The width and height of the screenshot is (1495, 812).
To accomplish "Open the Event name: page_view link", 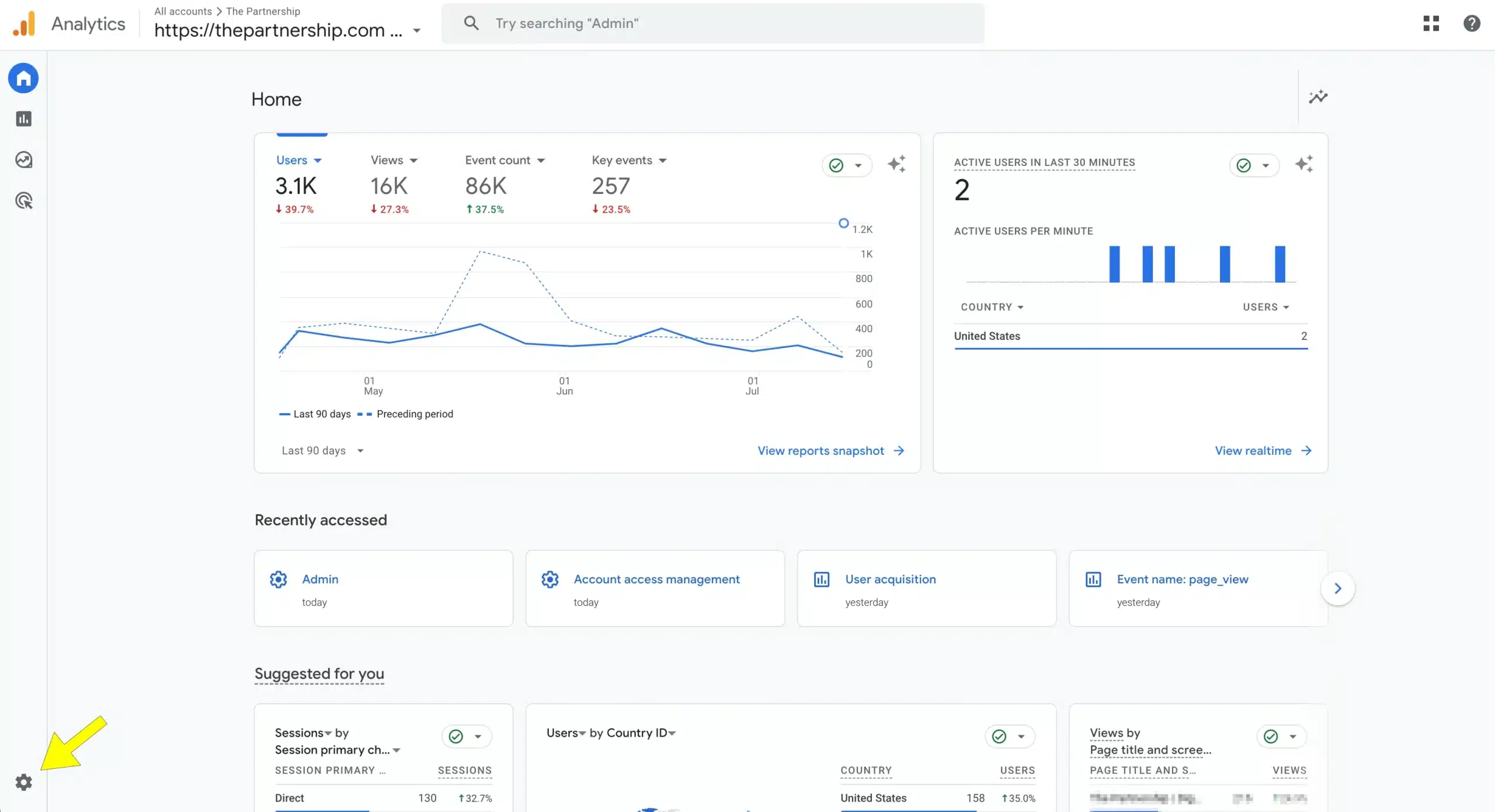I will pyautogui.click(x=1183, y=579).
